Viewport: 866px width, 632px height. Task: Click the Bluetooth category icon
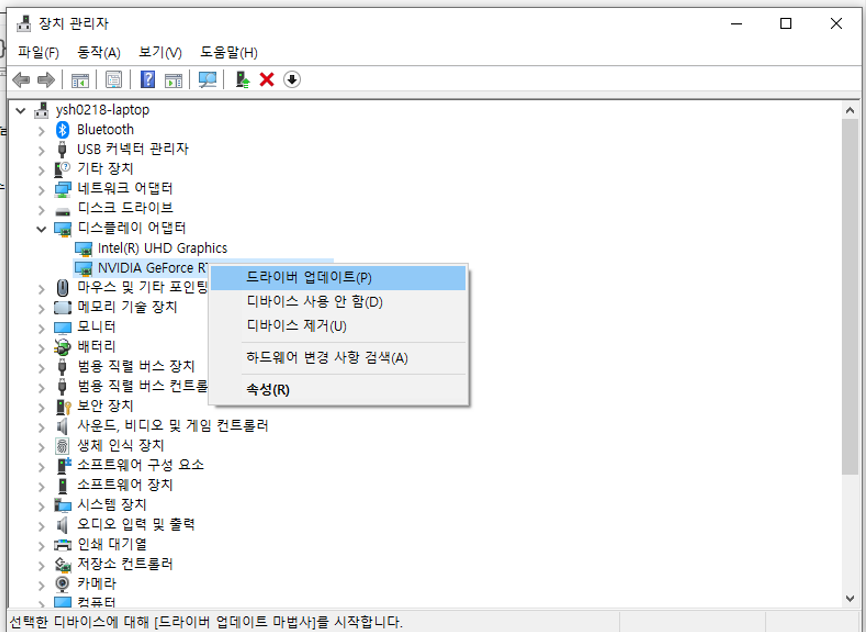click(62, 130)
